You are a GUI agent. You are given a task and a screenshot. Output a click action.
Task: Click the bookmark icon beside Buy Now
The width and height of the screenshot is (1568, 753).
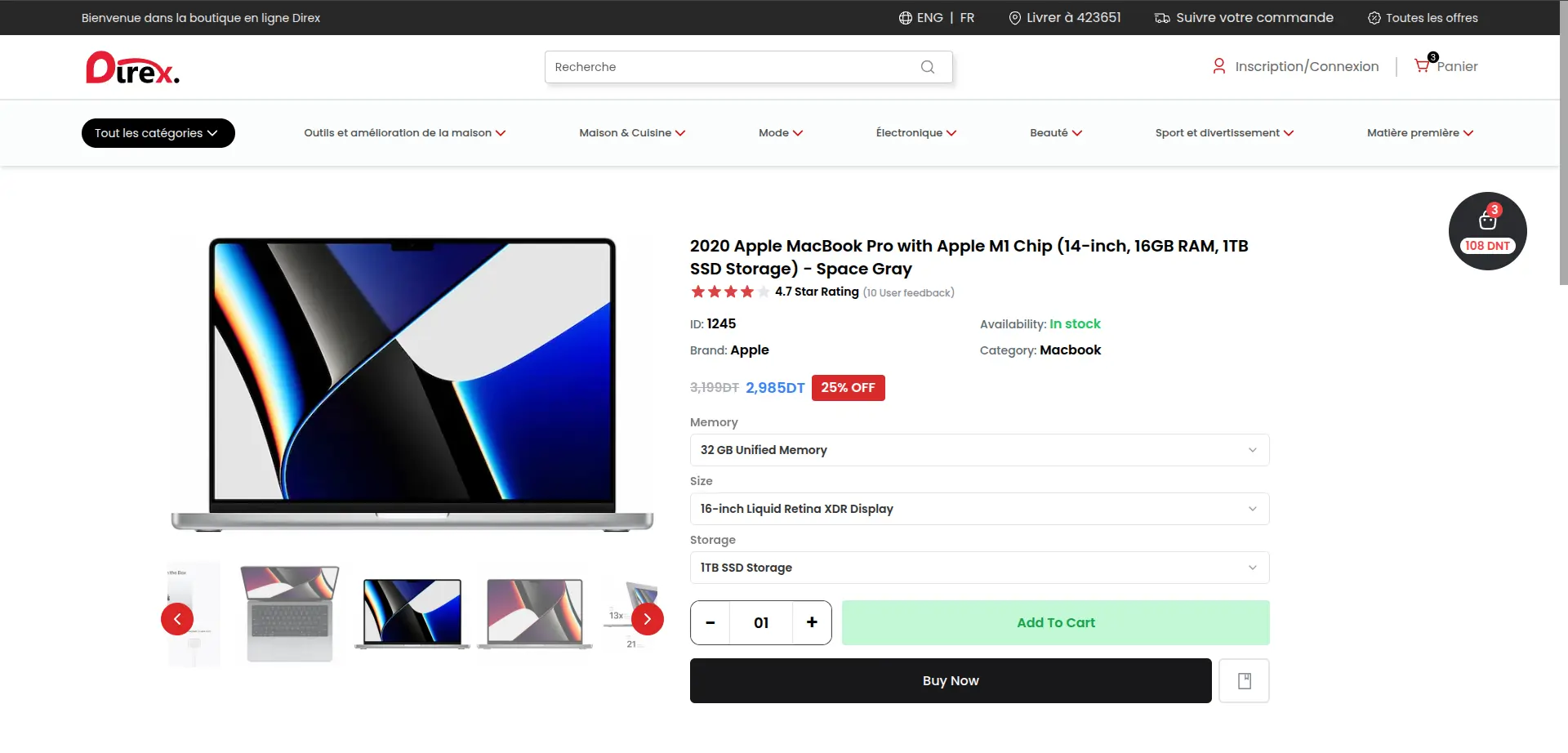(1244, 681)
